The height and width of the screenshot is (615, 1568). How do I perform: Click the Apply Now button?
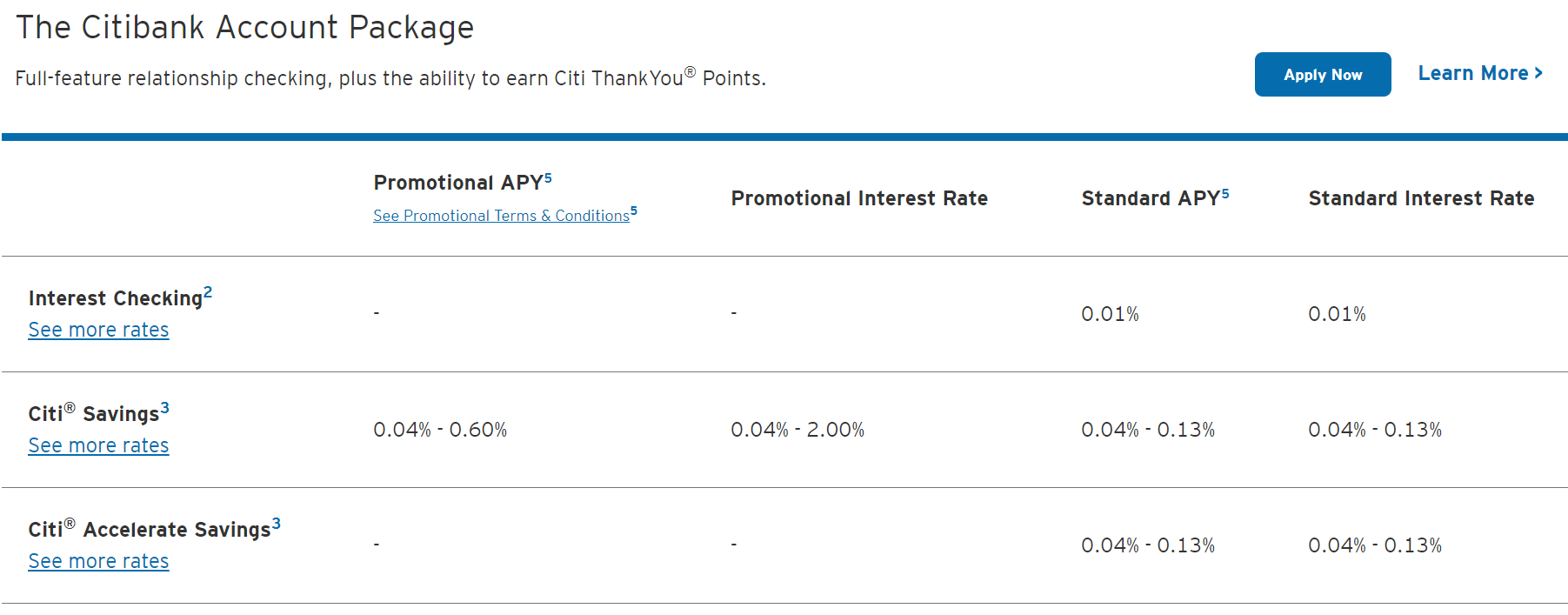tap(1322, 75)
